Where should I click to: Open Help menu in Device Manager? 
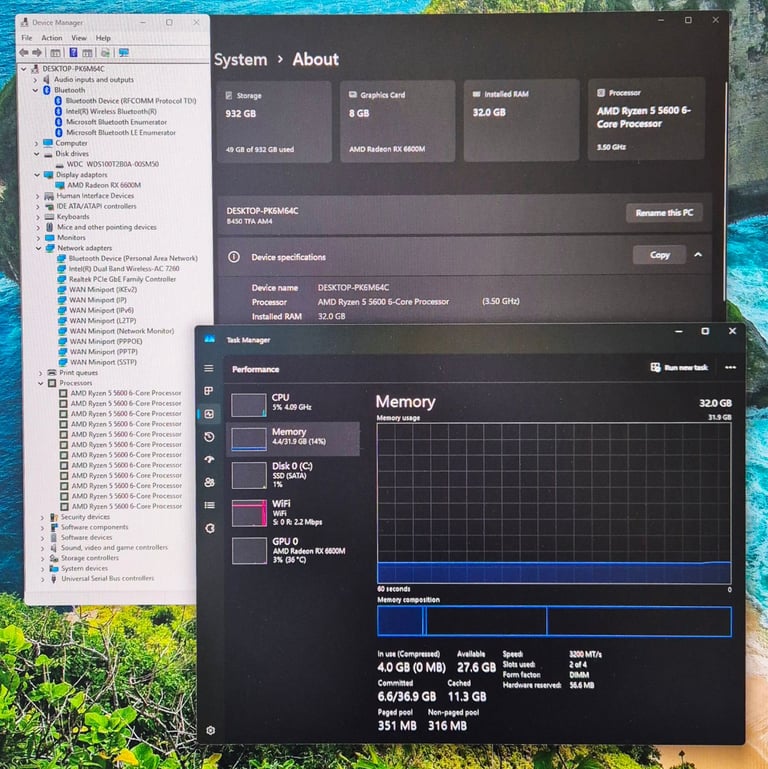(103, 38)
